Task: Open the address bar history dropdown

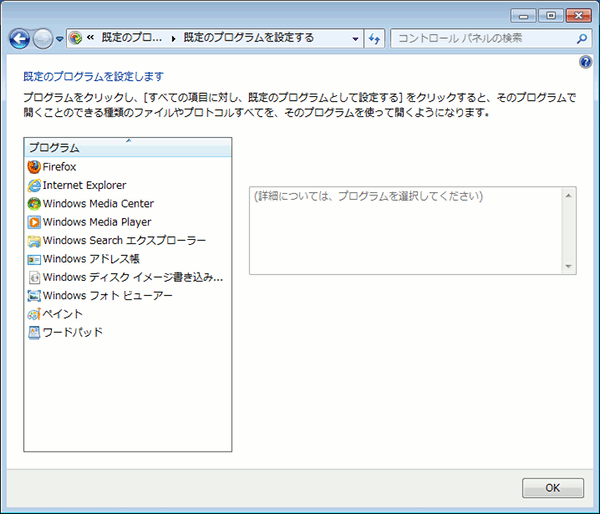Action: pos(355,38)
